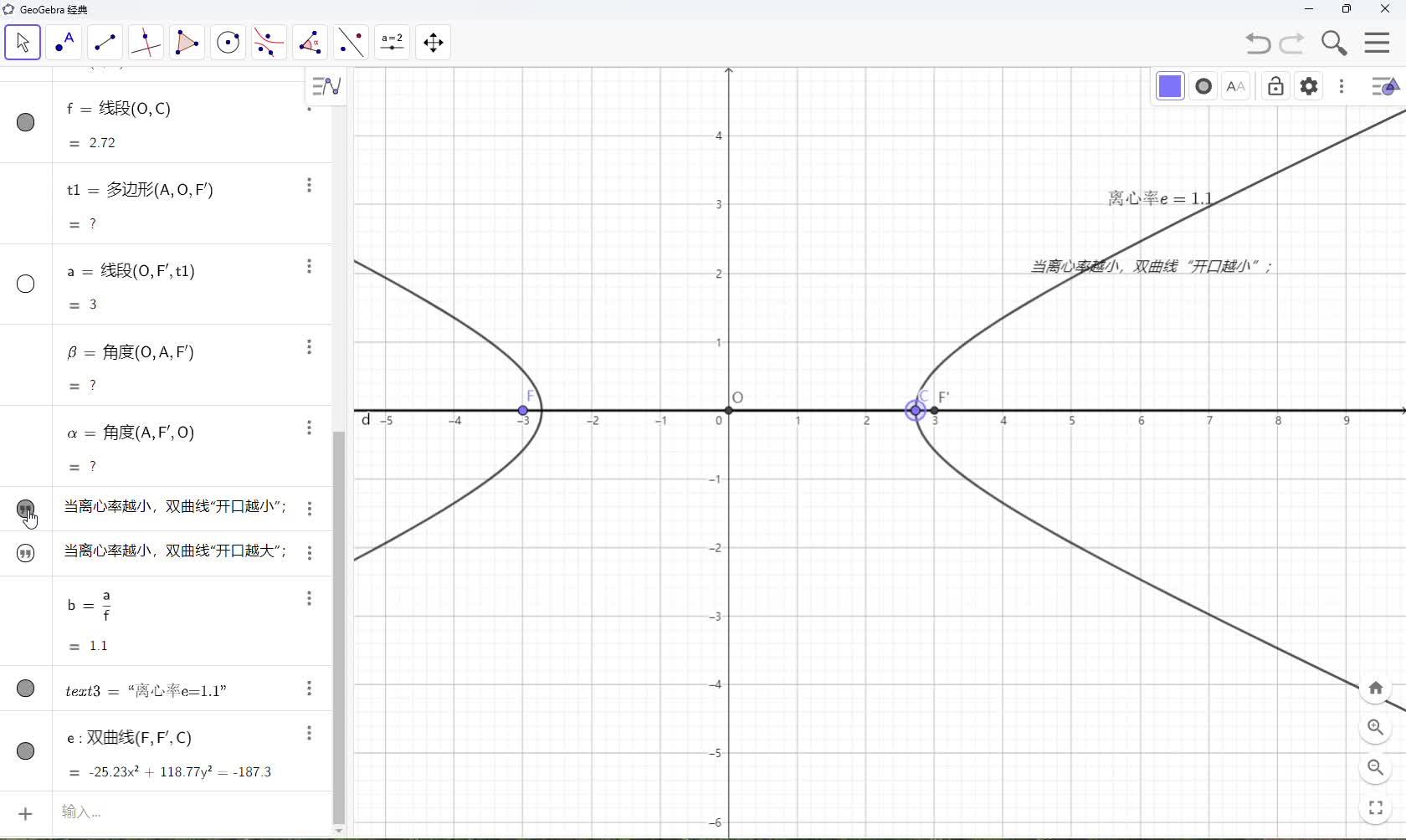Screen dimensions: 1406x840
Task: Select the Perpendicular Line tool
Action: 146,43
